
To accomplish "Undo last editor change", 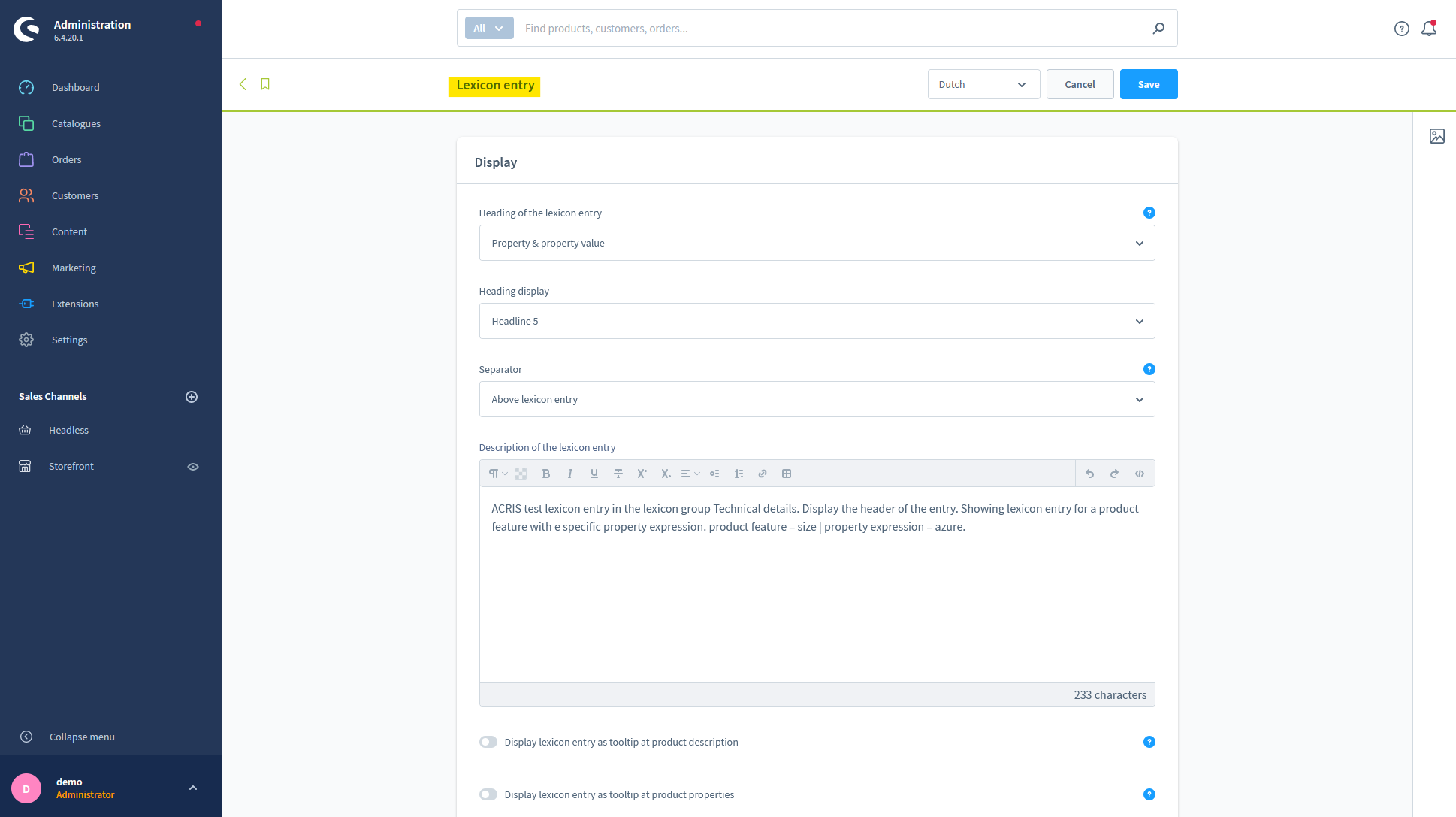I will [x=1089, y=474].
